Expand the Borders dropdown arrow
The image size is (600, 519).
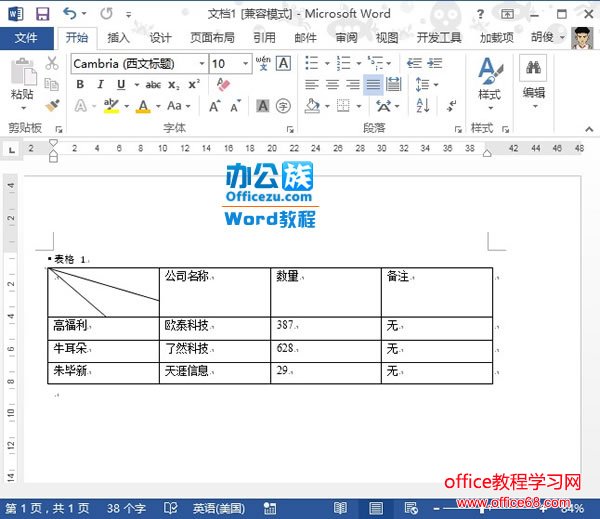coord(359,106)
